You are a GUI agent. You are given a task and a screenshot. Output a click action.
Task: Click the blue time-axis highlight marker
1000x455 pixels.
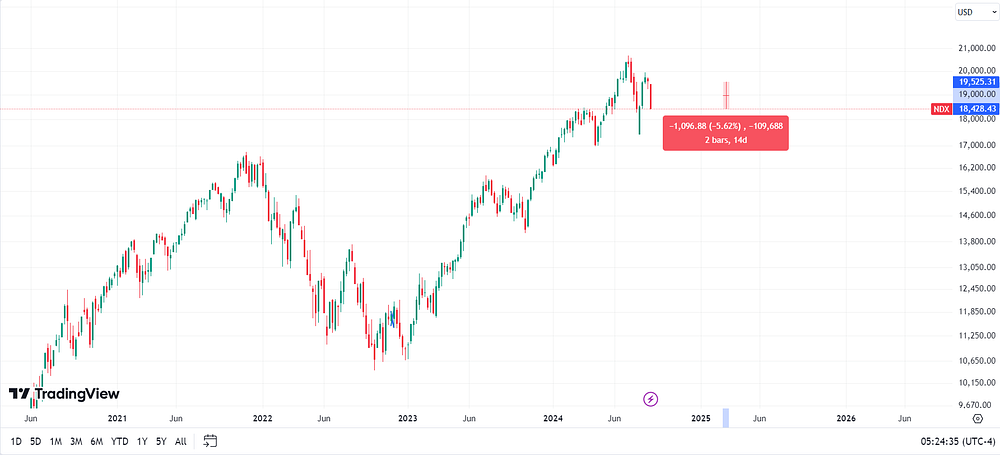[x=725, y=419]
